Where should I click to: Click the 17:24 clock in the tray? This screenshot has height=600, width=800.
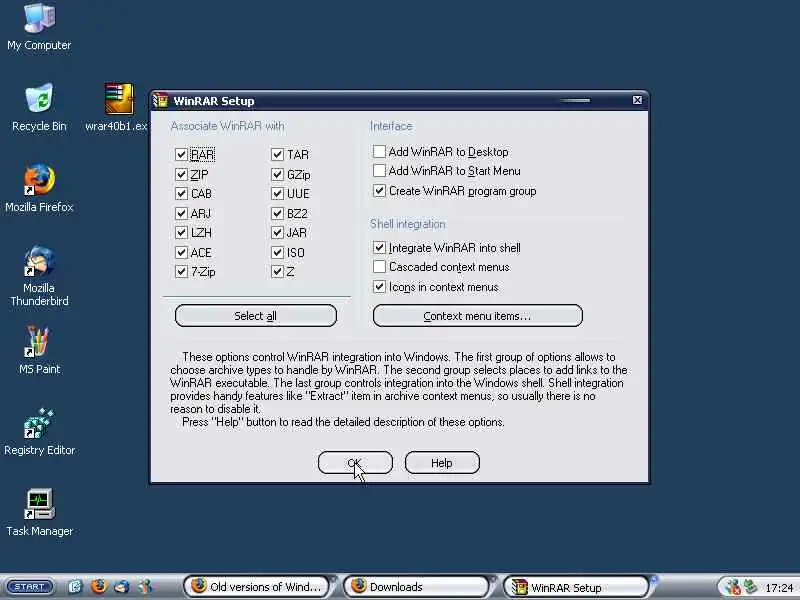click(x=779, y=588)
